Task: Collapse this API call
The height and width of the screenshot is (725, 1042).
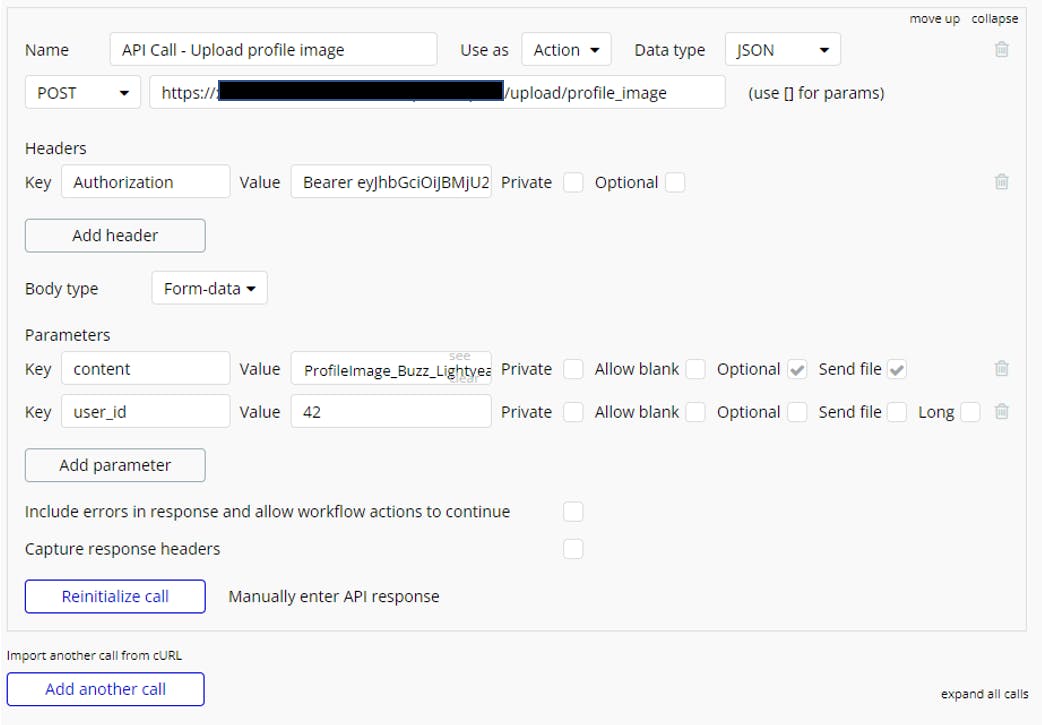Action: [x=994, y=19]
